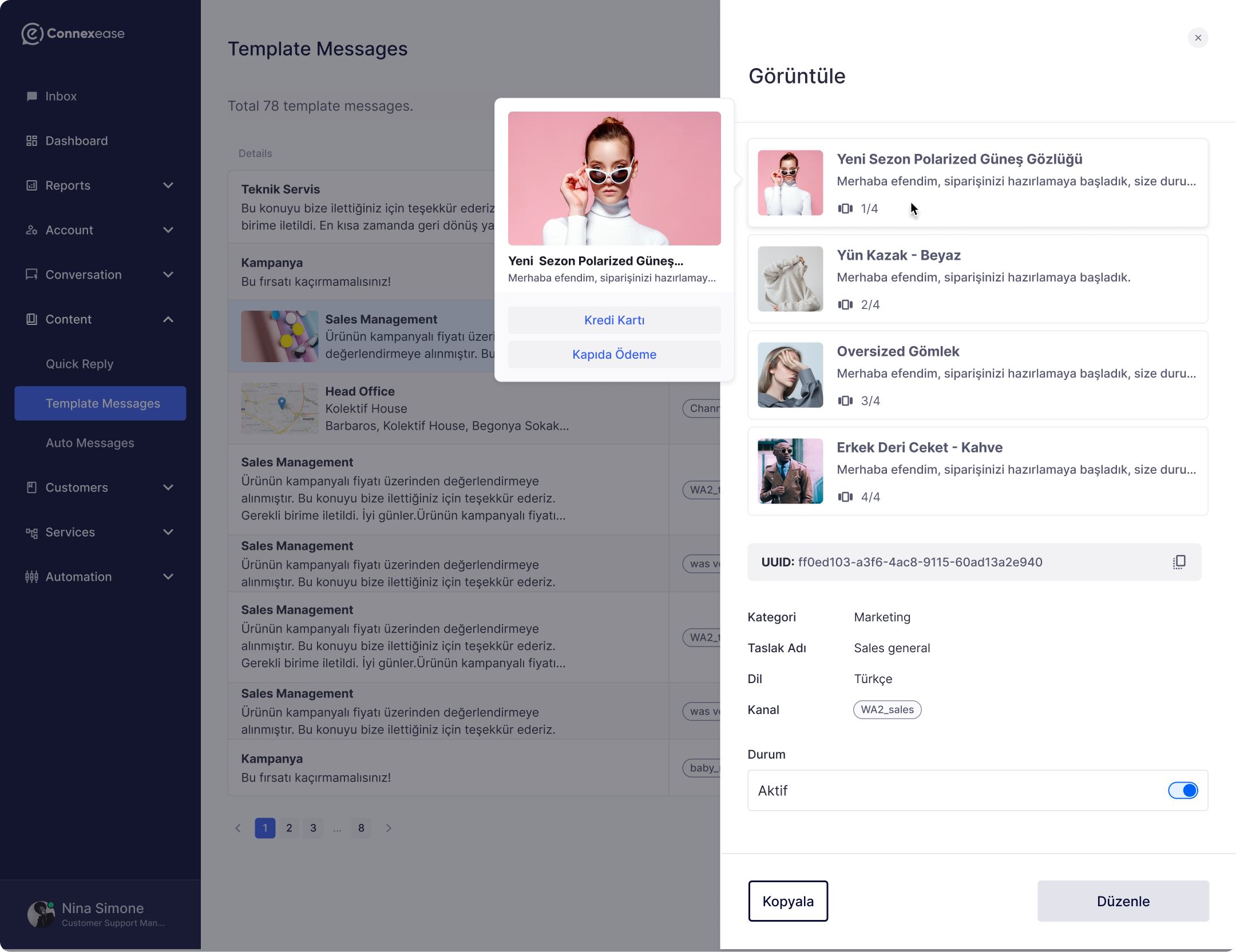
Task: Click the Inbox icon in the sidebar
Action: [32, 96]
